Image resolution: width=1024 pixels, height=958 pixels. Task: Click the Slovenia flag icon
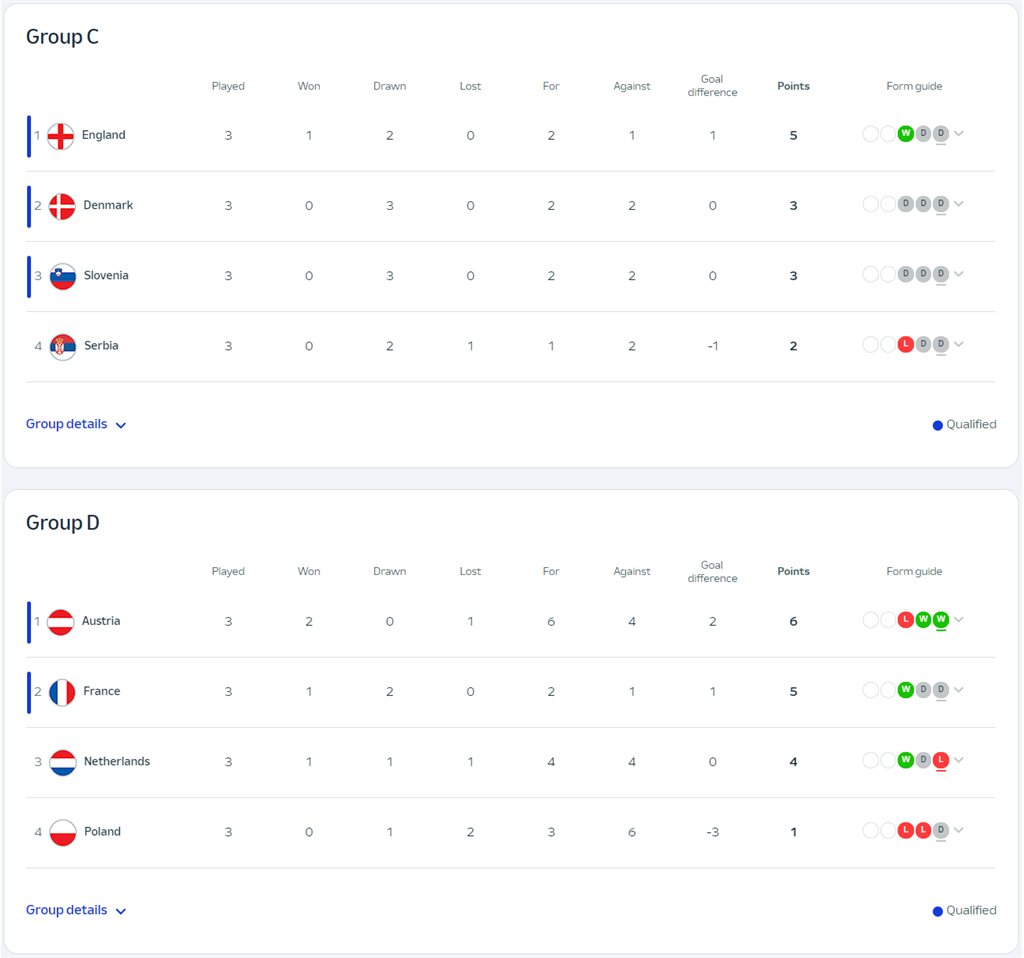63,276
